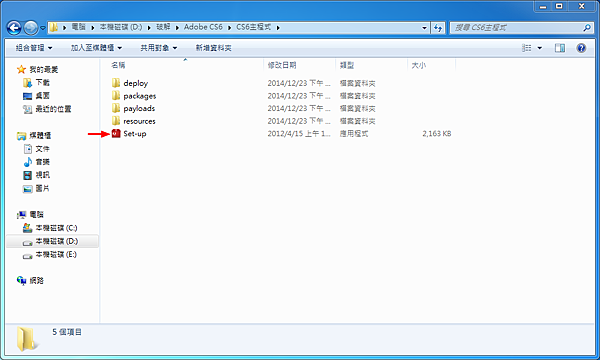The image size is (600, 360).
Task: Click the Forward navigation arrow button
Action: pos(31,28)
